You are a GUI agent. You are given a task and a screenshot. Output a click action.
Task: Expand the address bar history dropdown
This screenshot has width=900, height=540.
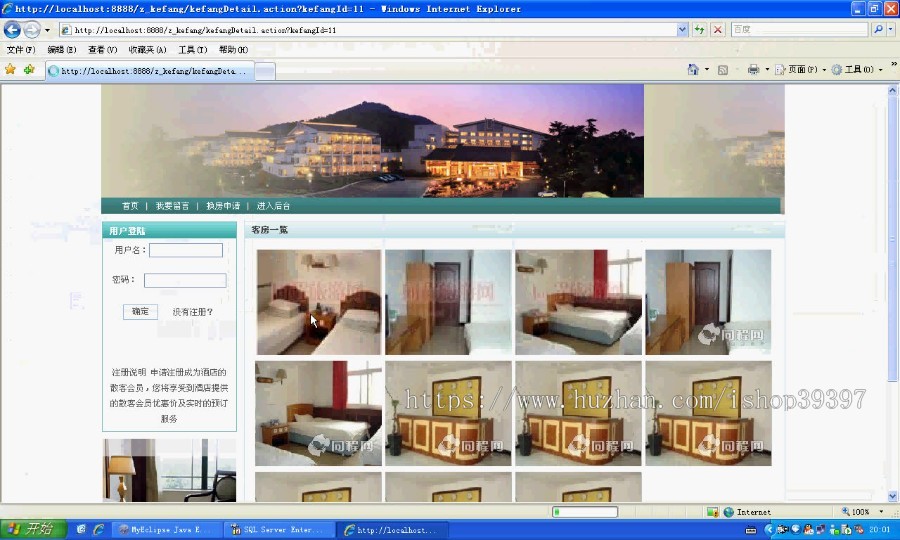point(682,30)
